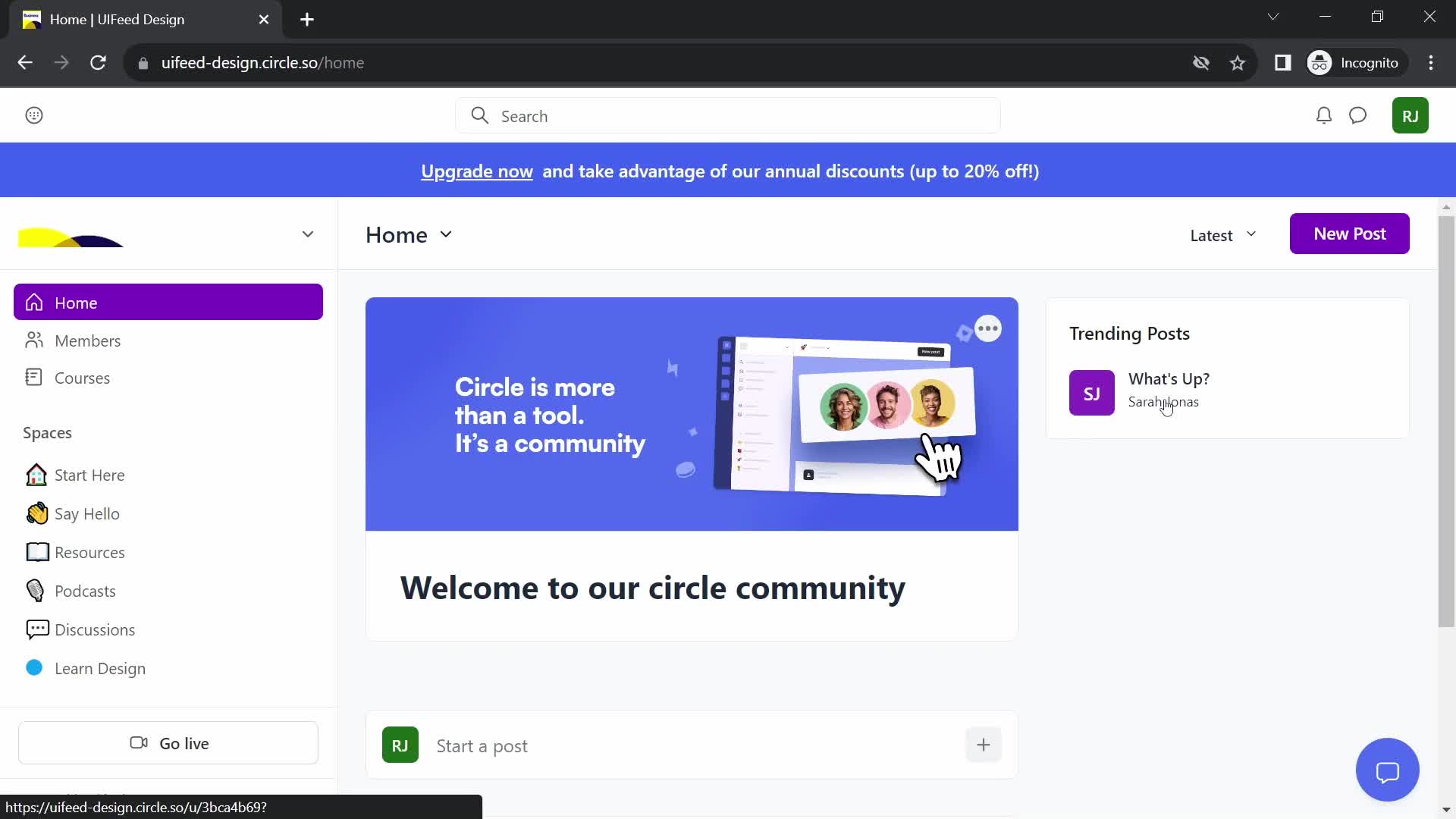Click the Upgrade now link
The image size is (1456, 819).
pyautogui.click(x=477, y=170)
